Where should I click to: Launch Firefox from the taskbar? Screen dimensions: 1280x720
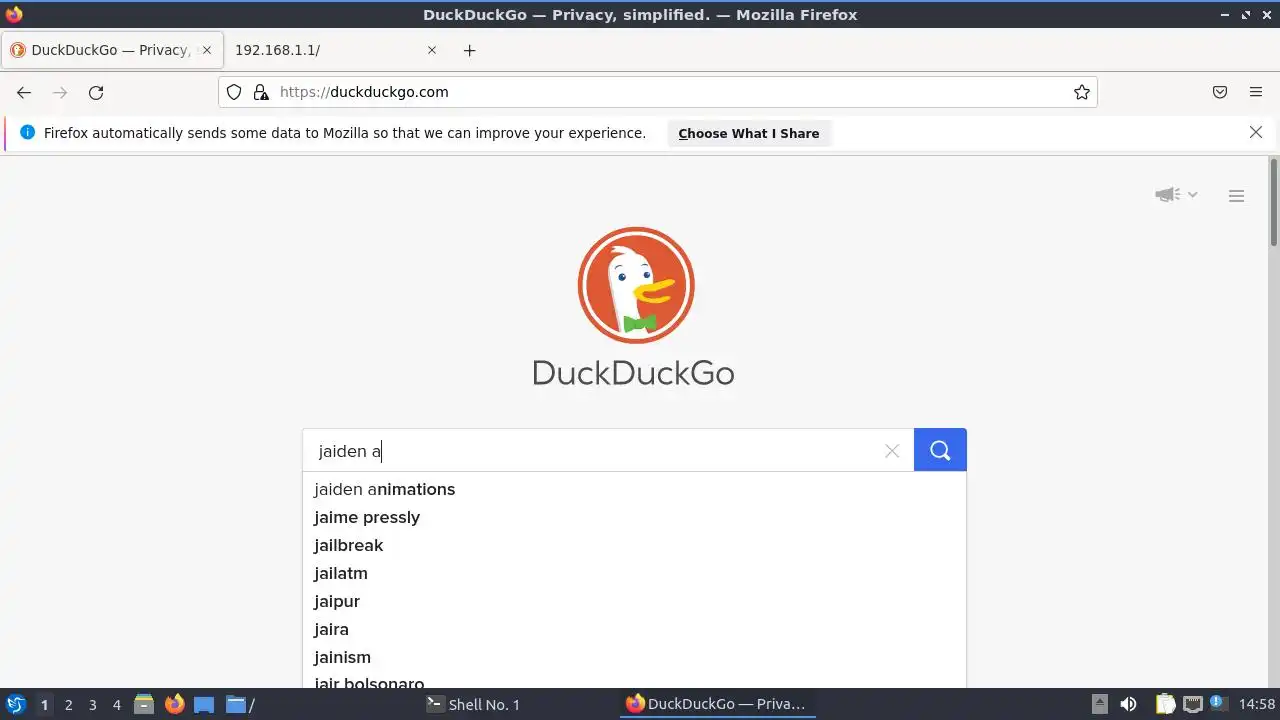[174, 704]
